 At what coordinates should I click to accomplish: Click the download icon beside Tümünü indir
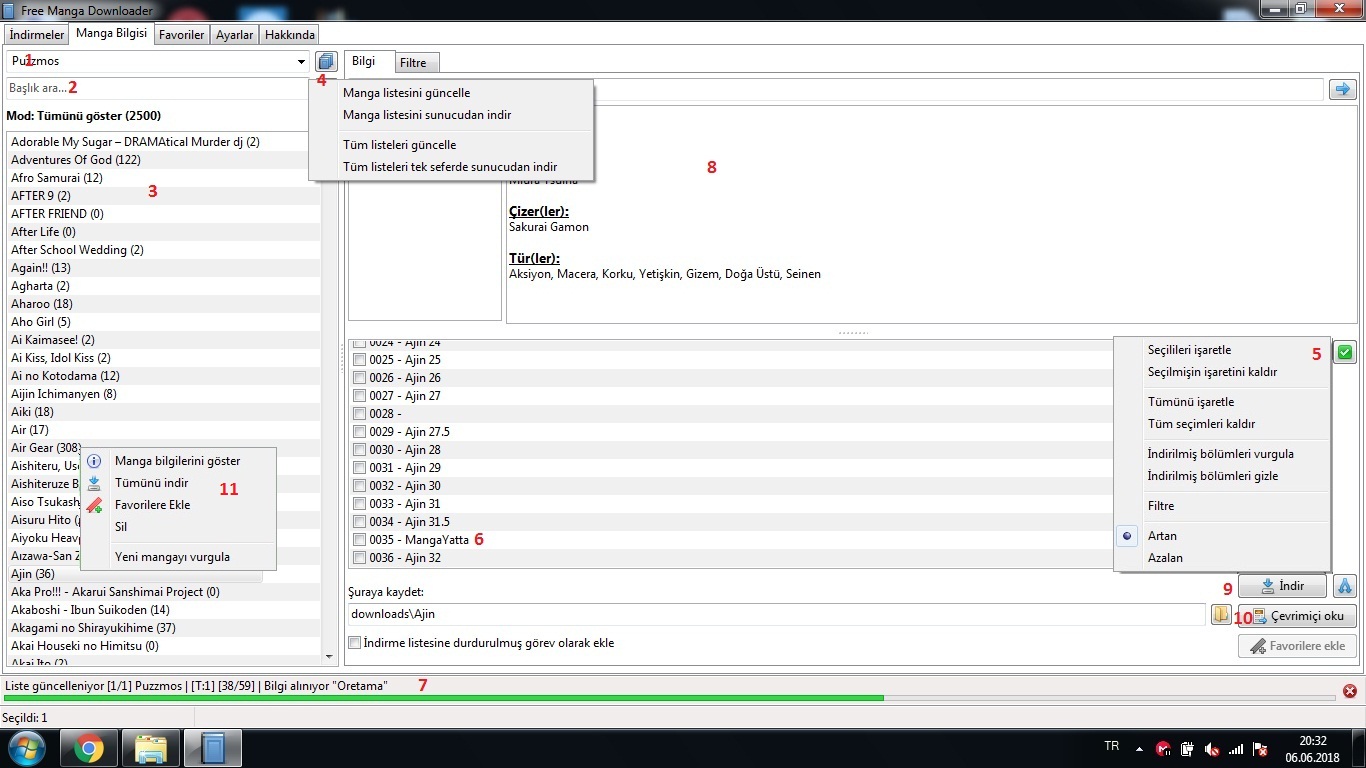pos(94,483)
